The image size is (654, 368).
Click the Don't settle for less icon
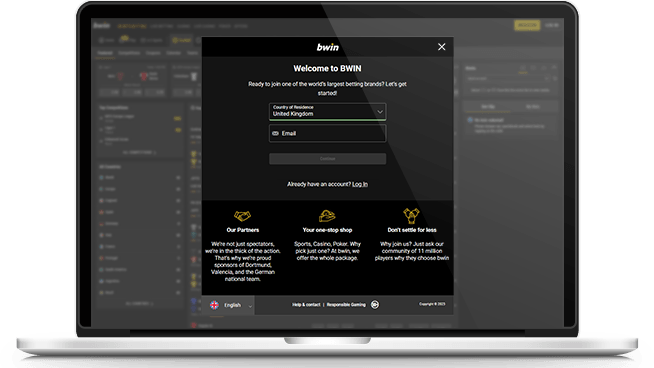pos(411,216)
